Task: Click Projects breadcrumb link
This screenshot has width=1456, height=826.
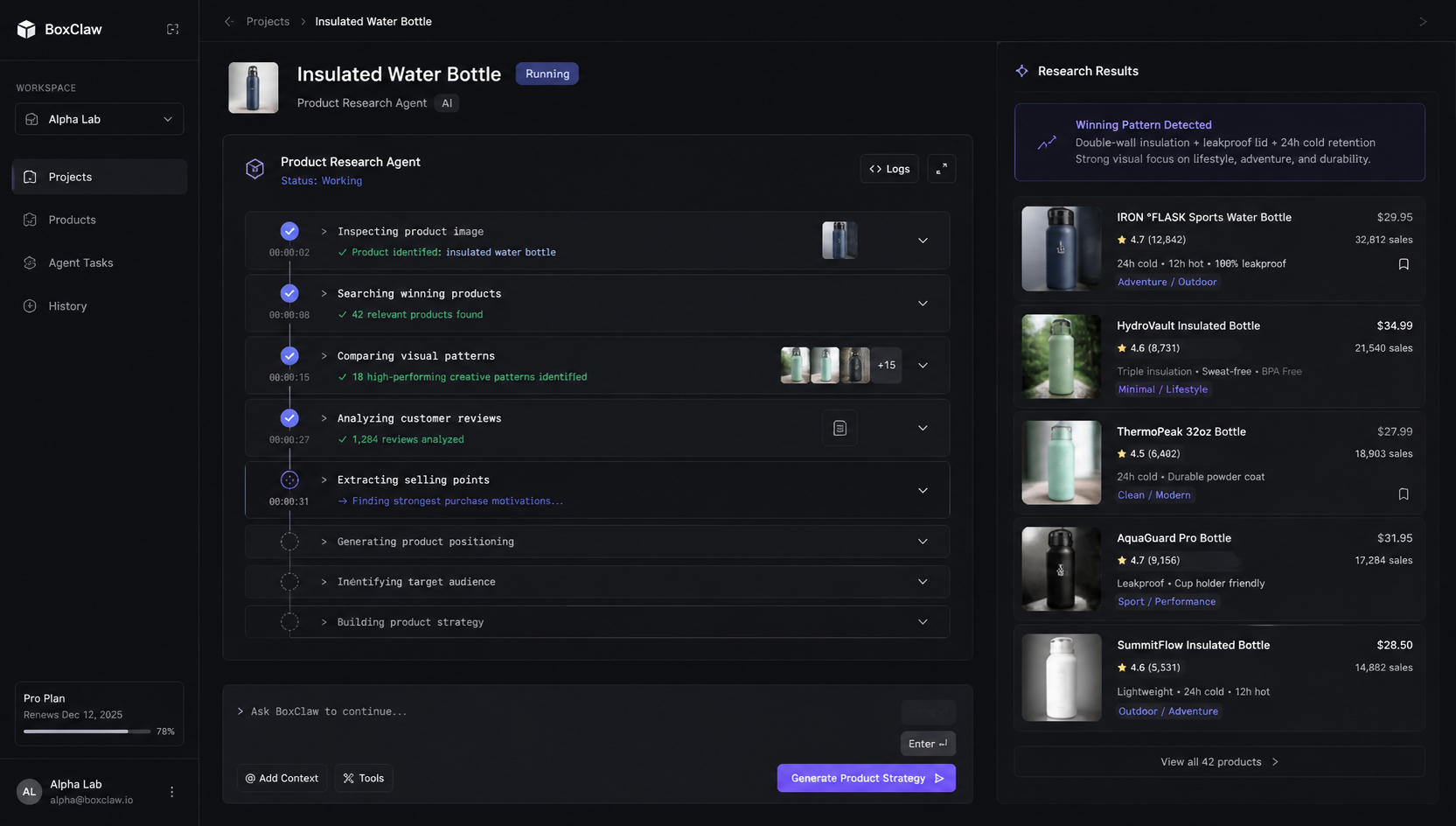Action: (268, 21)
